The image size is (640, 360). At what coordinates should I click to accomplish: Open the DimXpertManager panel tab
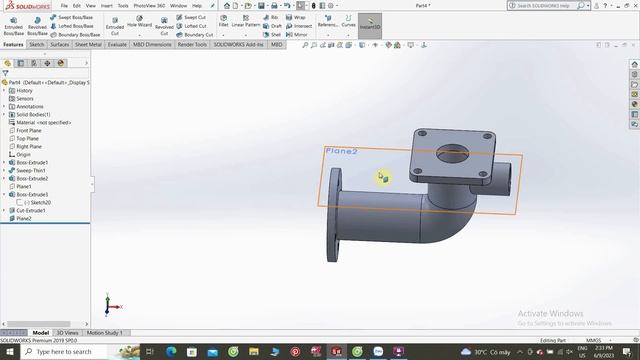point(47,63)
